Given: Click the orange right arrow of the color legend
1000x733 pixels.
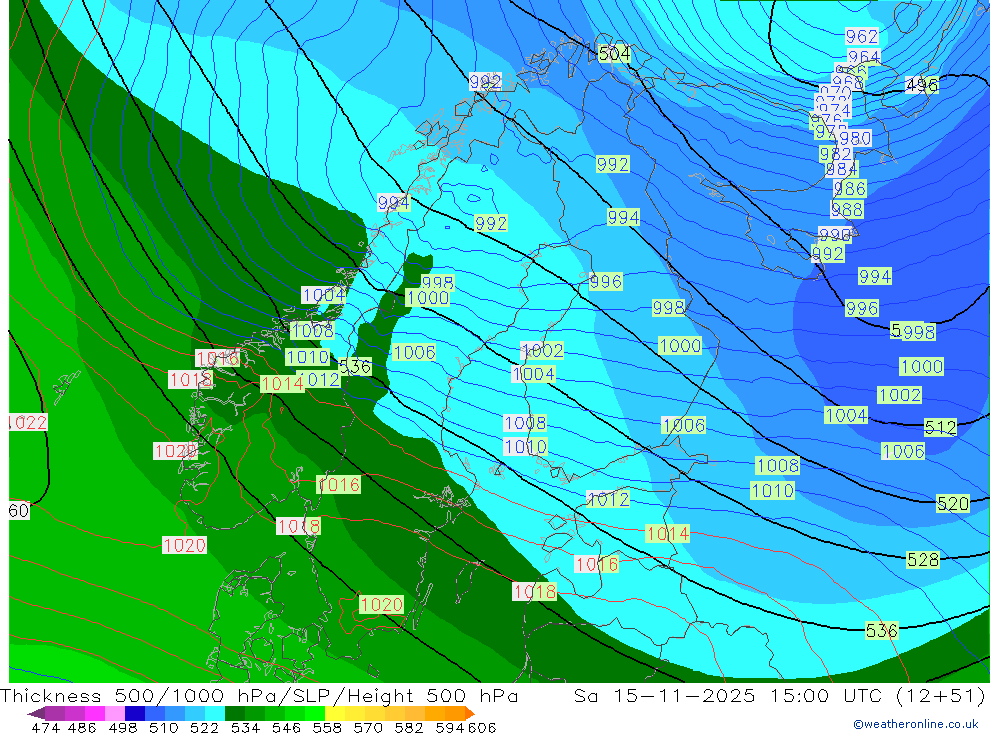Looking at the screenshot, I should tap(470, 714).
